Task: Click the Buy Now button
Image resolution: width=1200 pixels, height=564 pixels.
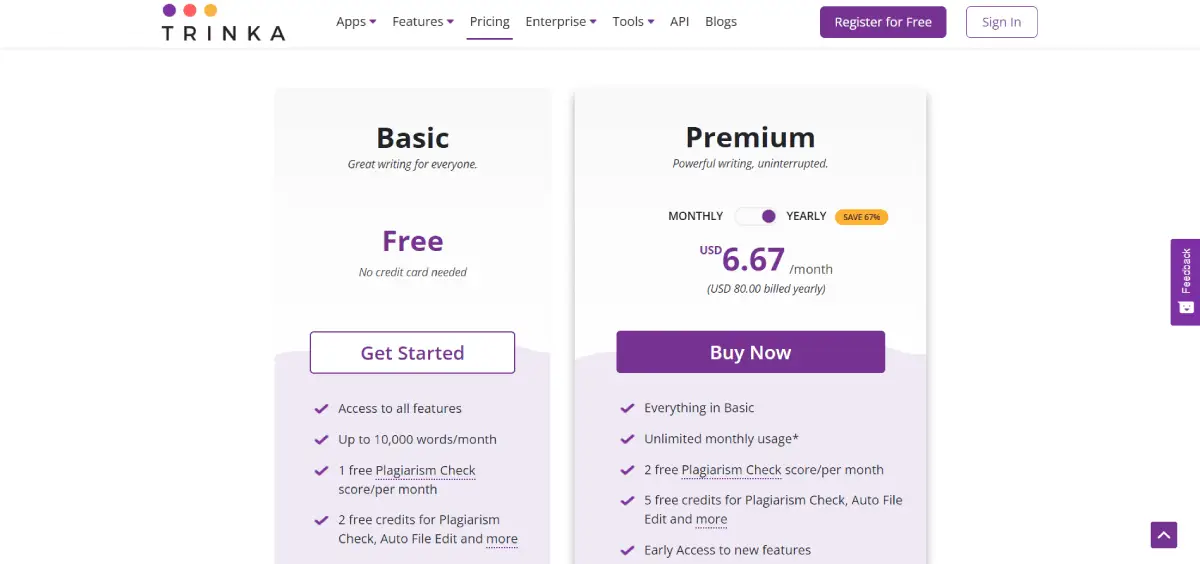Action: [x=750, y=352]
